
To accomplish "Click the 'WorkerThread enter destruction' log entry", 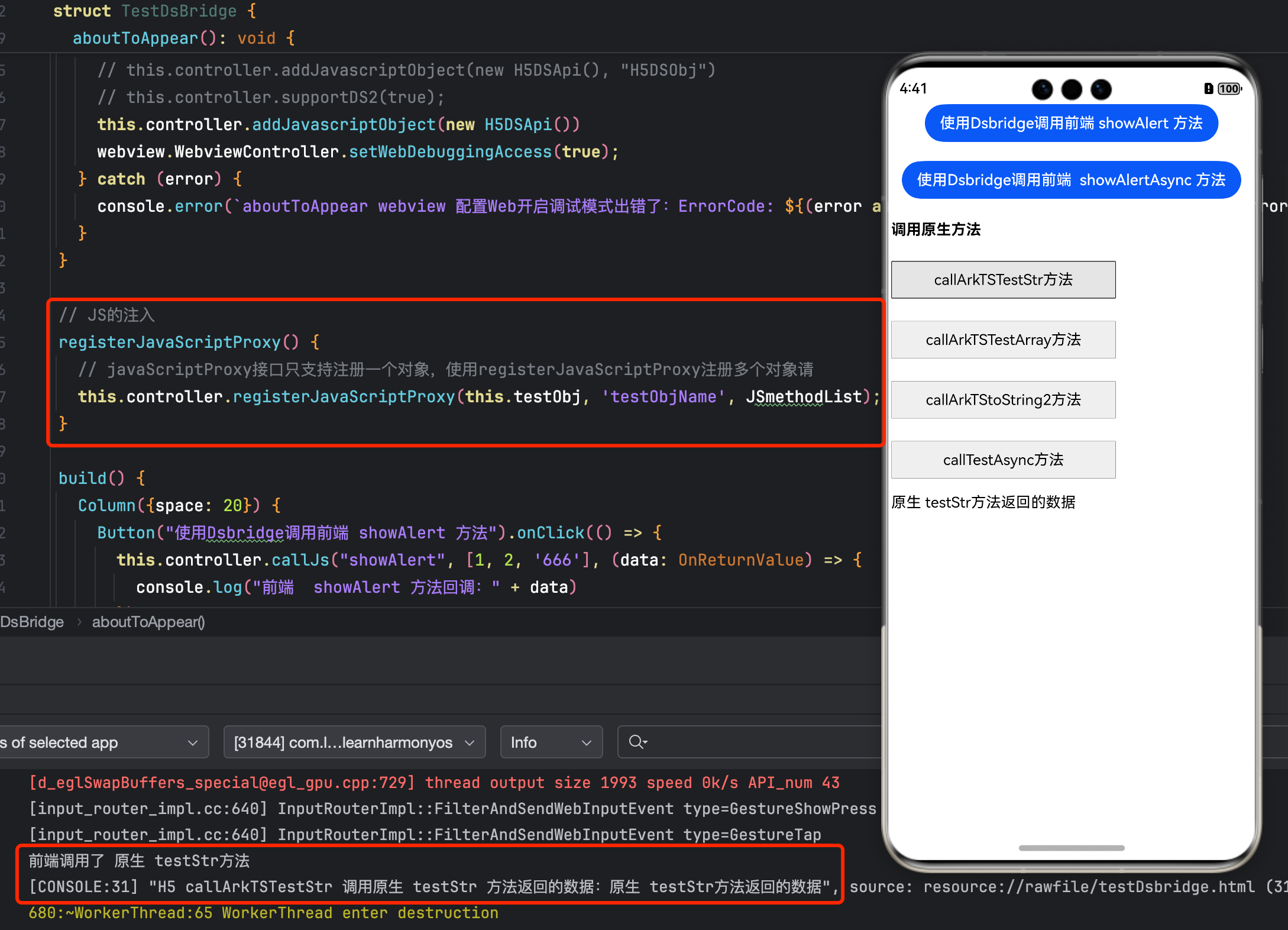I will [x=264, y=913].
